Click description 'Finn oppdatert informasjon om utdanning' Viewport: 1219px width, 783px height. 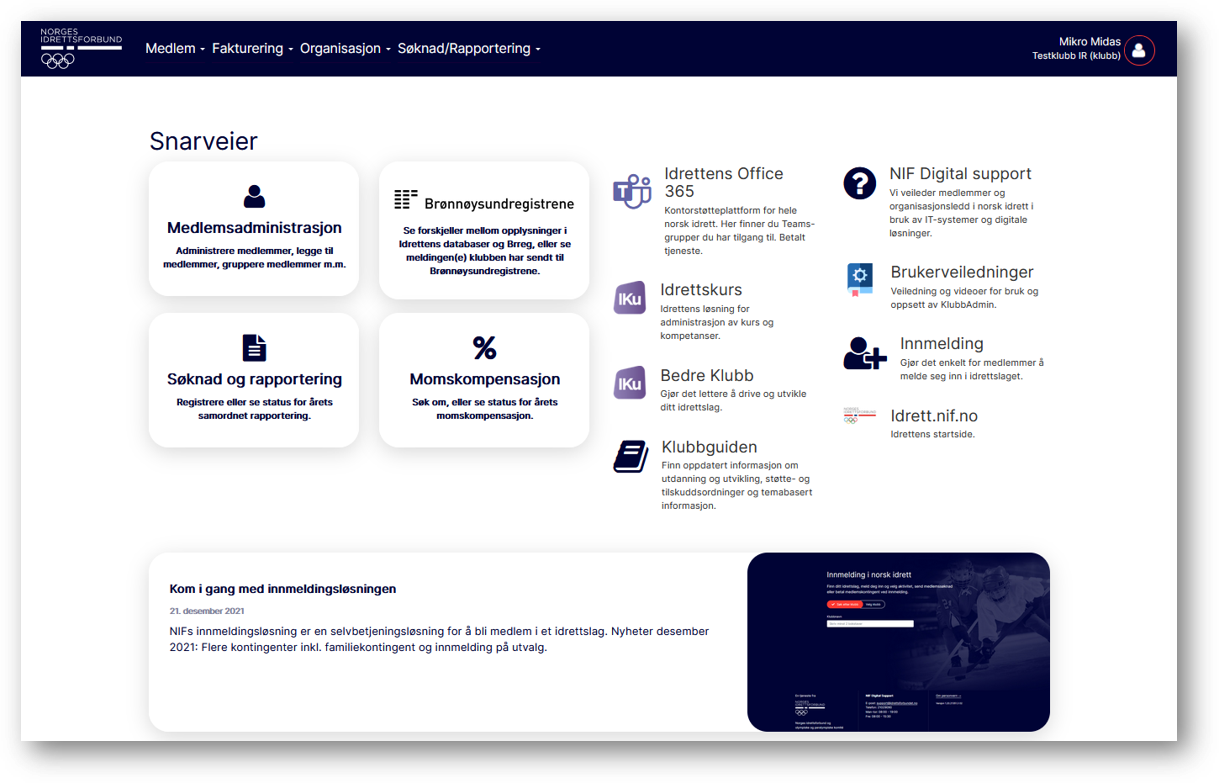pyautogui.click(x=736, y=485)
